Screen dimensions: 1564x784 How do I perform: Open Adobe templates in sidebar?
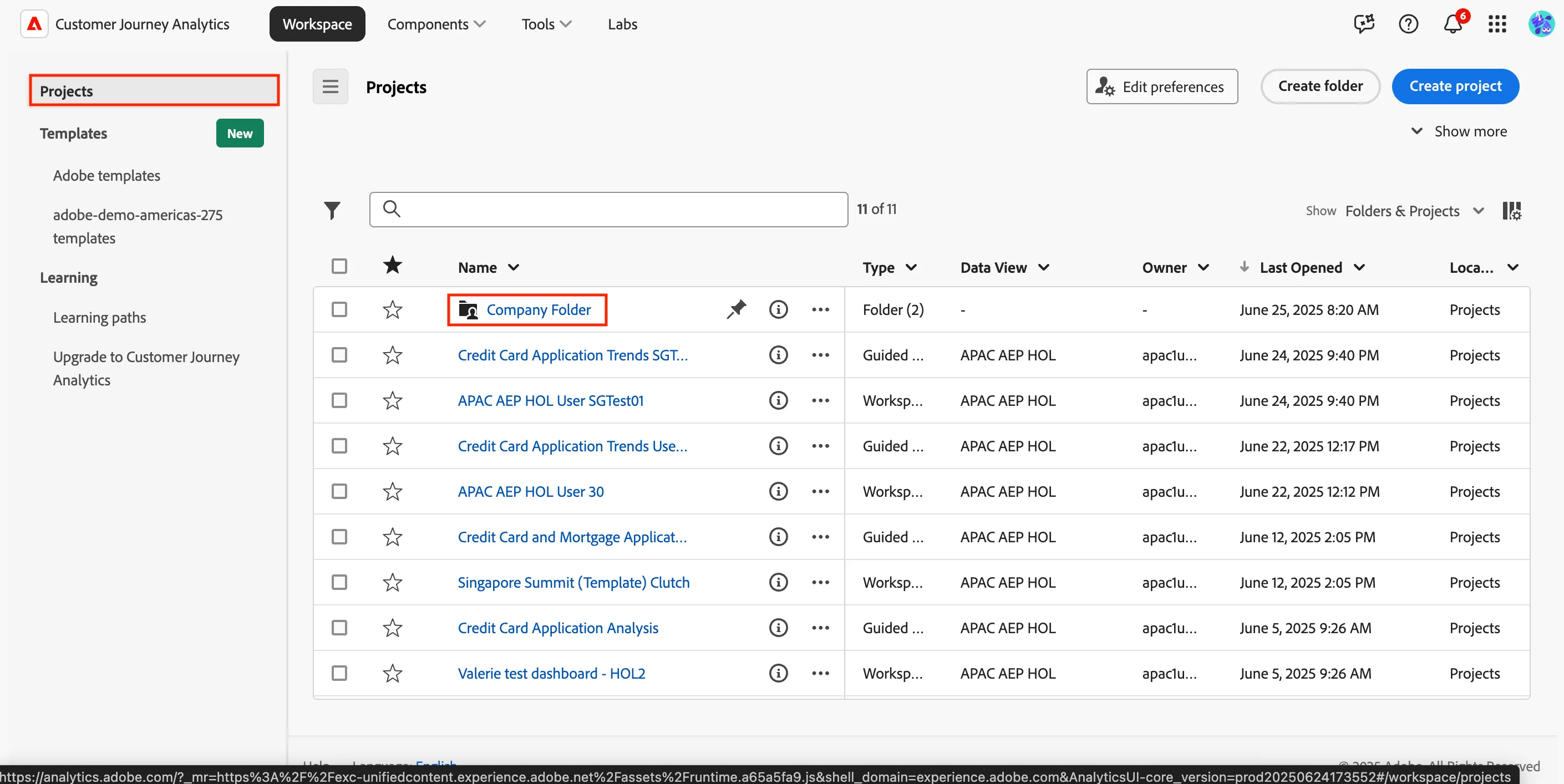[x=107, y=175]
